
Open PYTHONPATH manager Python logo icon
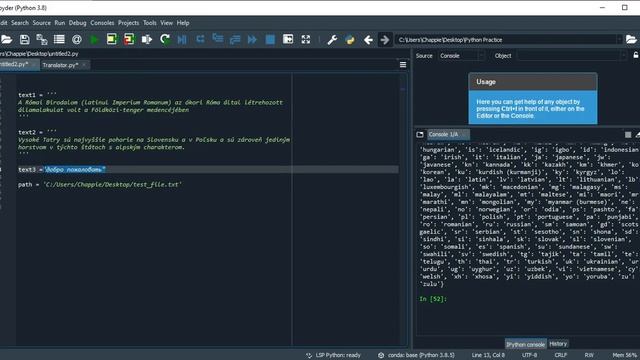point(350,40)
